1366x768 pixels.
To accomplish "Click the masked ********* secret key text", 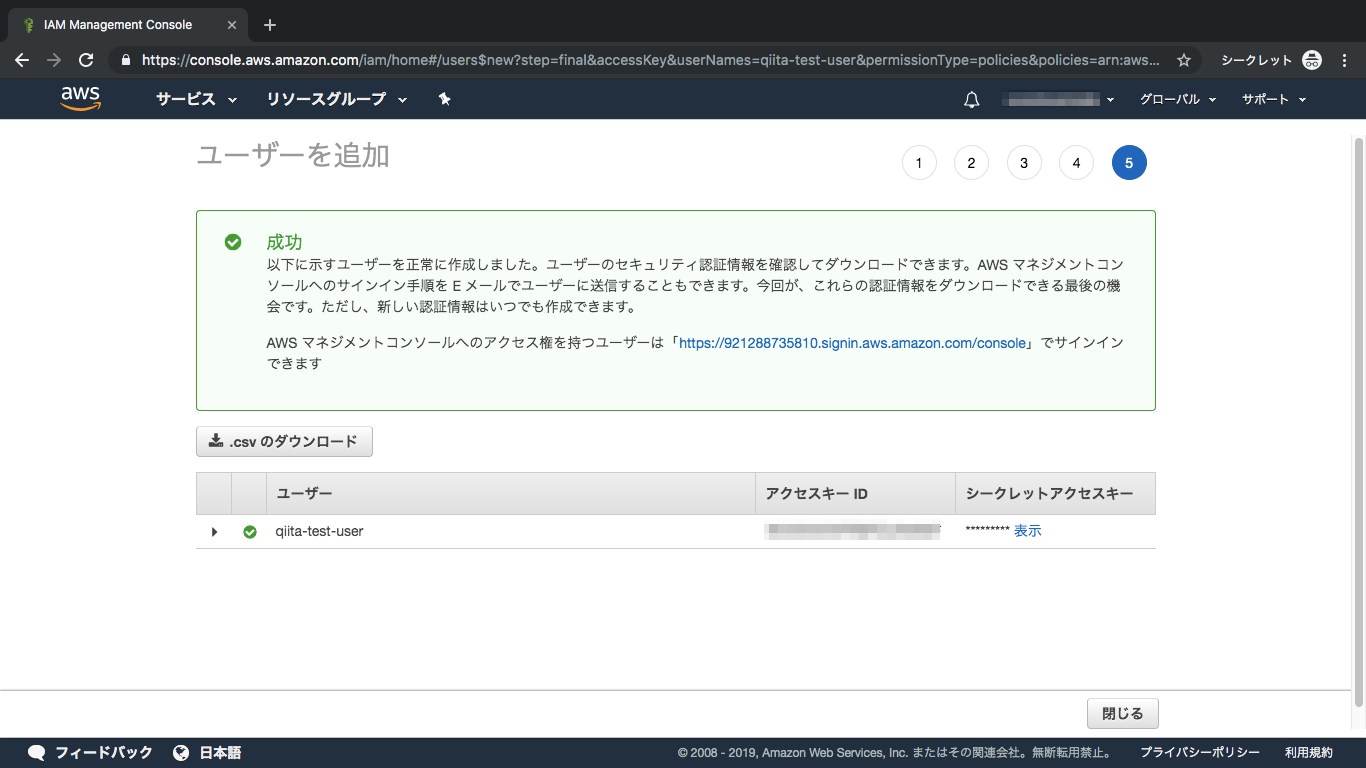I will [x=987, y=531].
